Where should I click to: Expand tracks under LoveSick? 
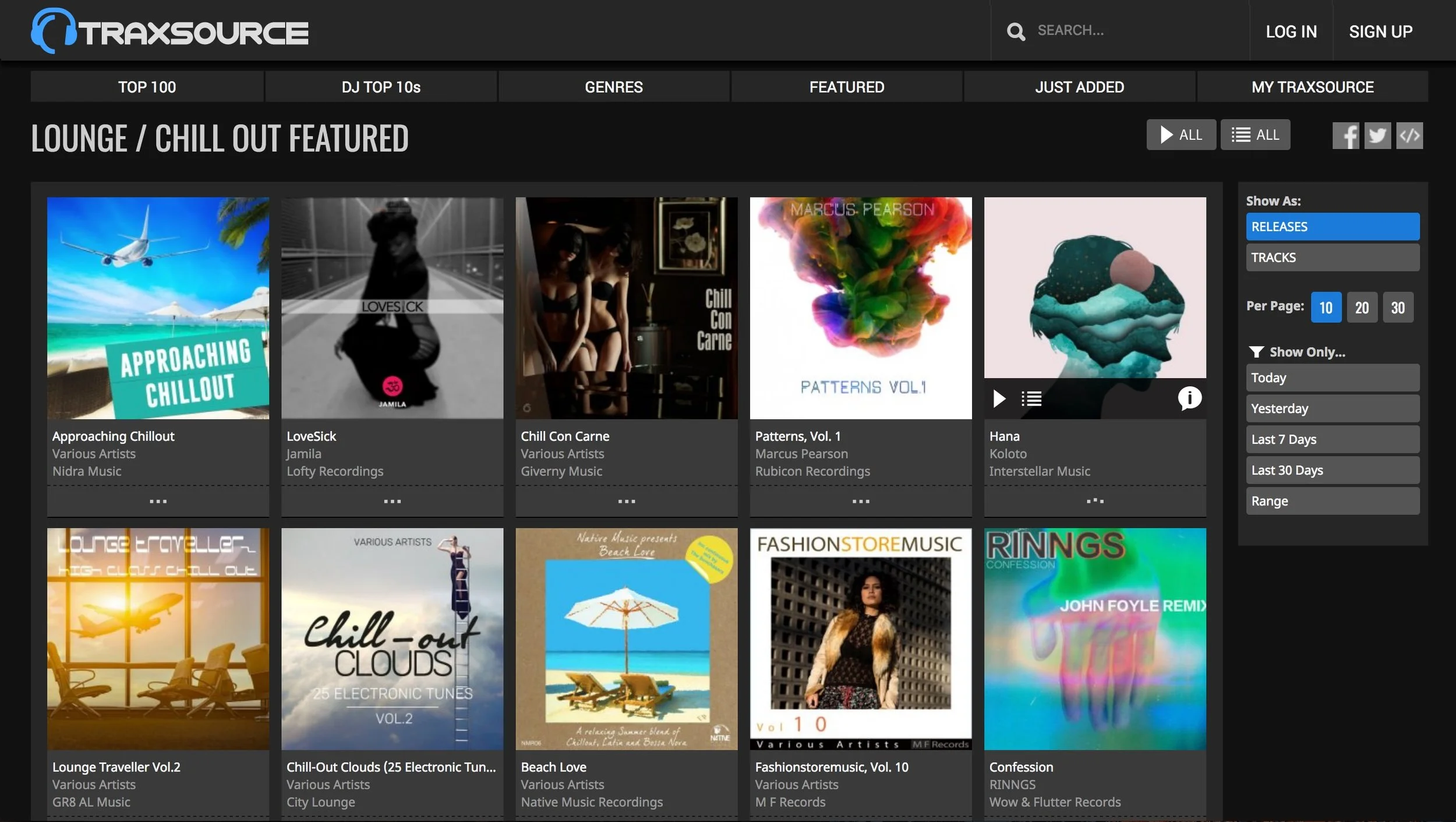point(392,501)
